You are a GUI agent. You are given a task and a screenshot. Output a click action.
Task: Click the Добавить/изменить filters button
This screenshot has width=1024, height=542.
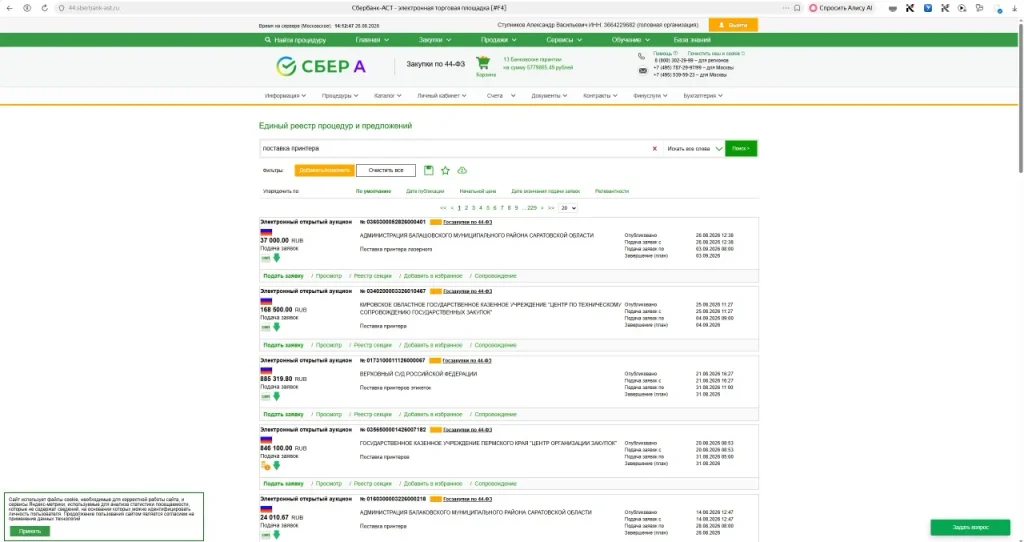[x=325, y=170]
